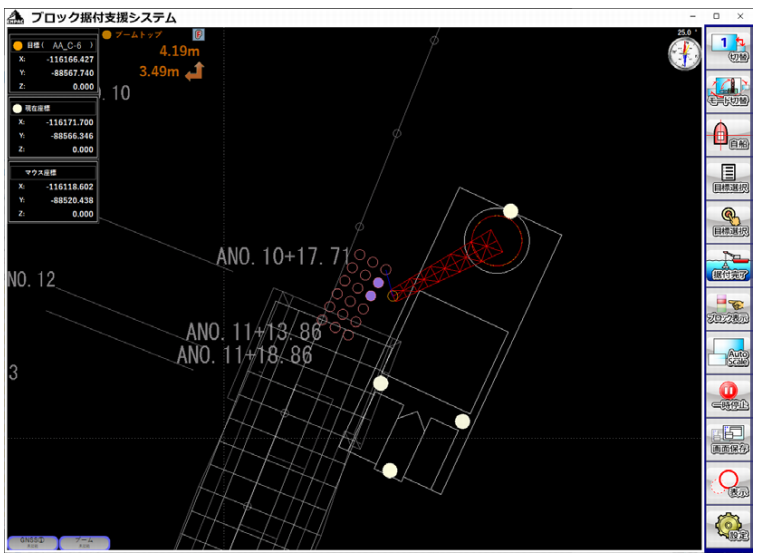Click the 切替 screen switch icon
The image size is (758, 556).
[729, 48]
